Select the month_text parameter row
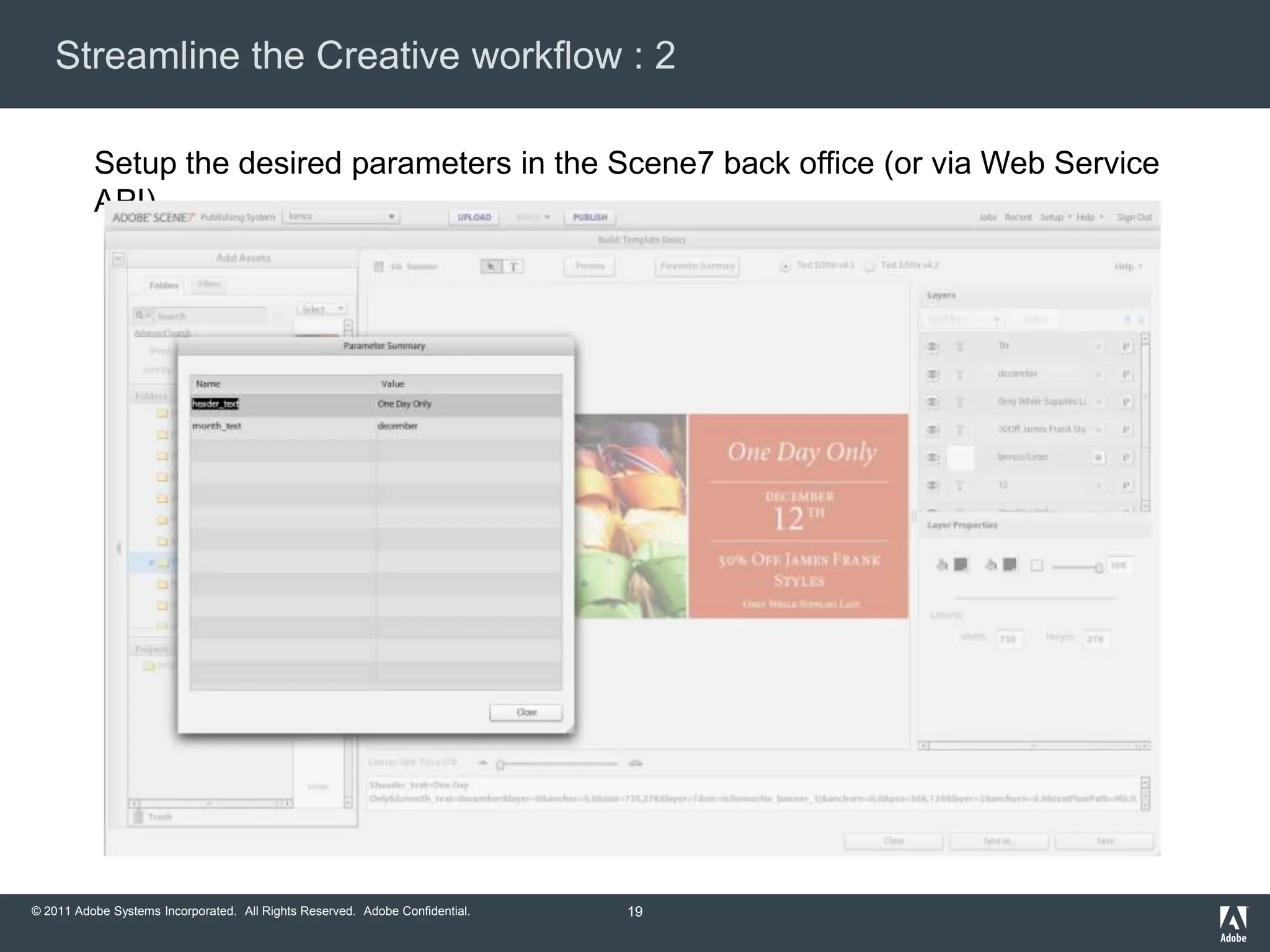 click(376, 426)
